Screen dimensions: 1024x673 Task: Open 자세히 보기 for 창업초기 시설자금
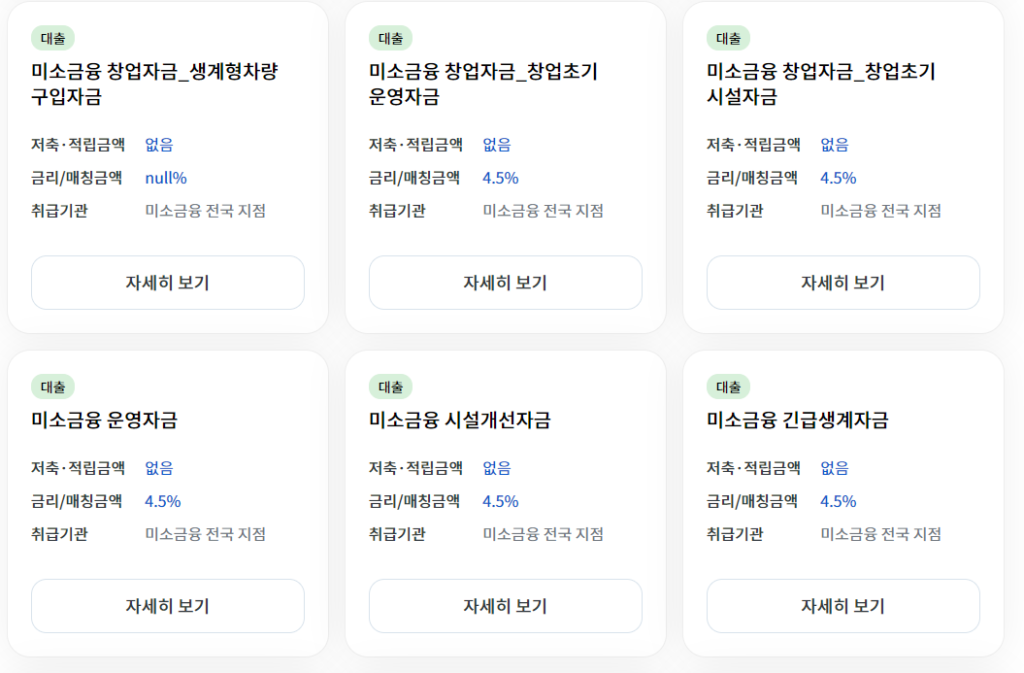click(843, 283)
